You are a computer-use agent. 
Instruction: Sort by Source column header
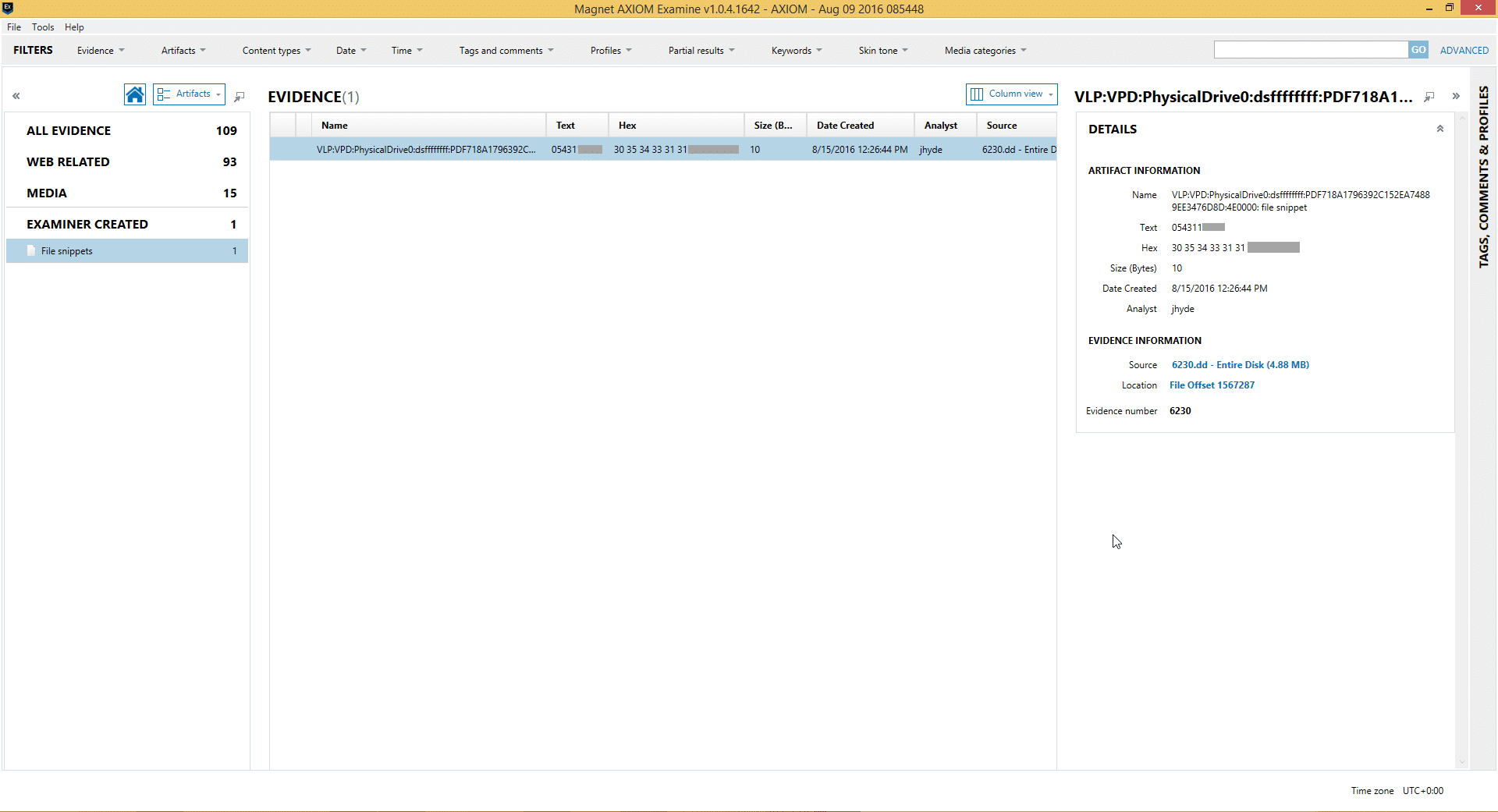point(1017,126)
